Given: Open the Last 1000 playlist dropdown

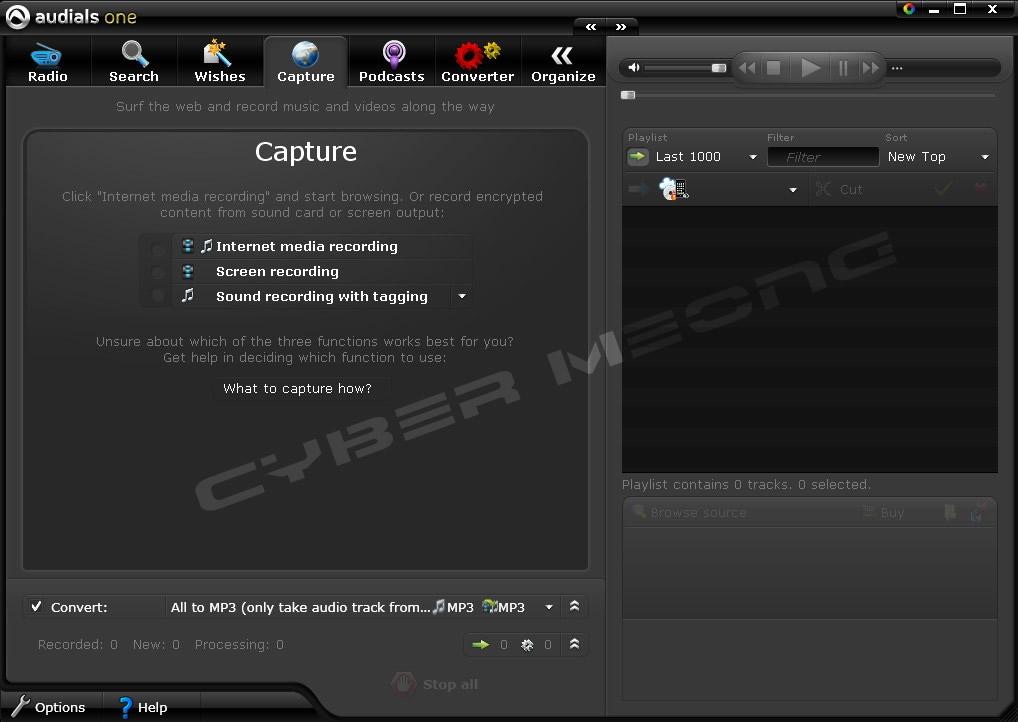Looking at the screenshot, I should [x=706, y=156].
